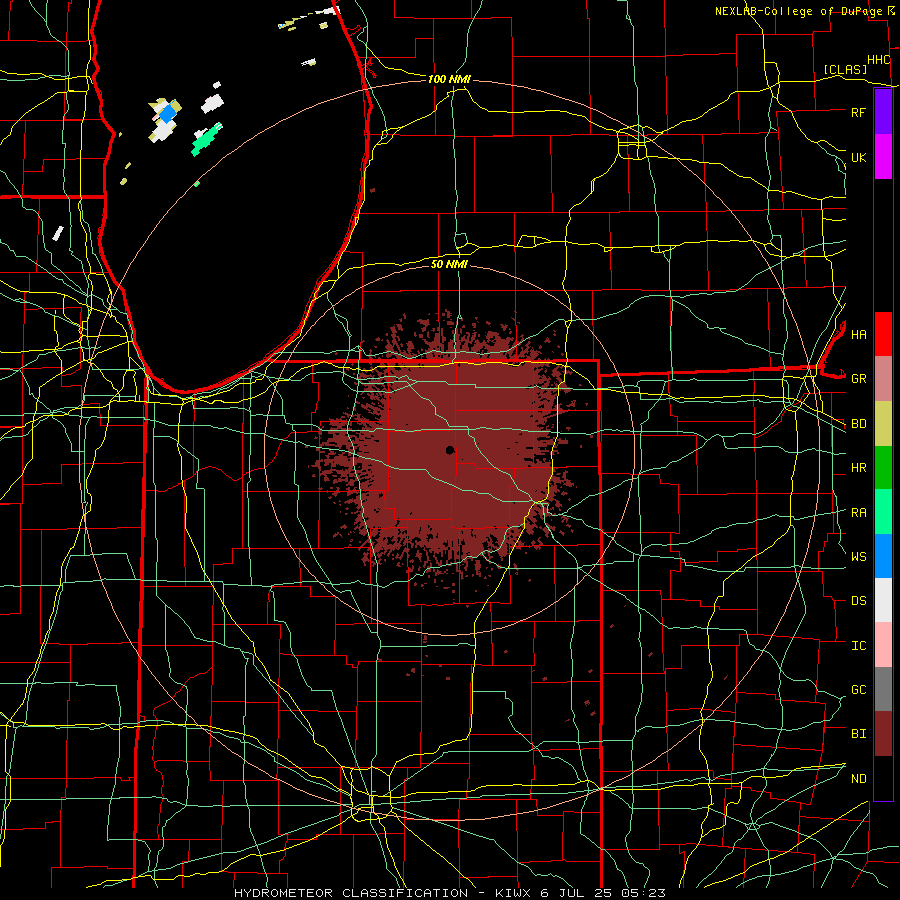Viewport: 900px width, 900px height.
Task: Click the 50 NMI range ring label
Action: [449, 264]
